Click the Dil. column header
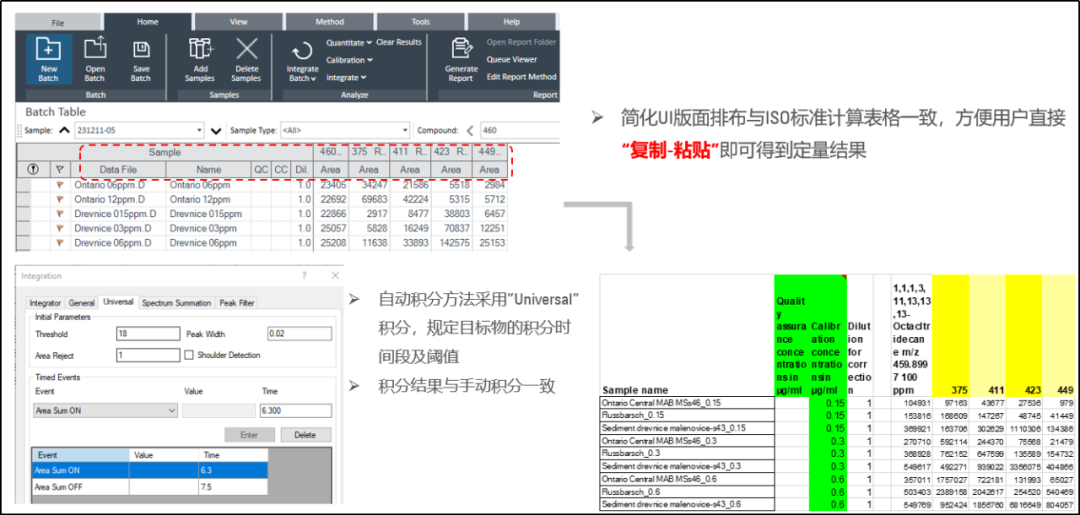This screenshot has width=1080, height=516. coord(302,169)
